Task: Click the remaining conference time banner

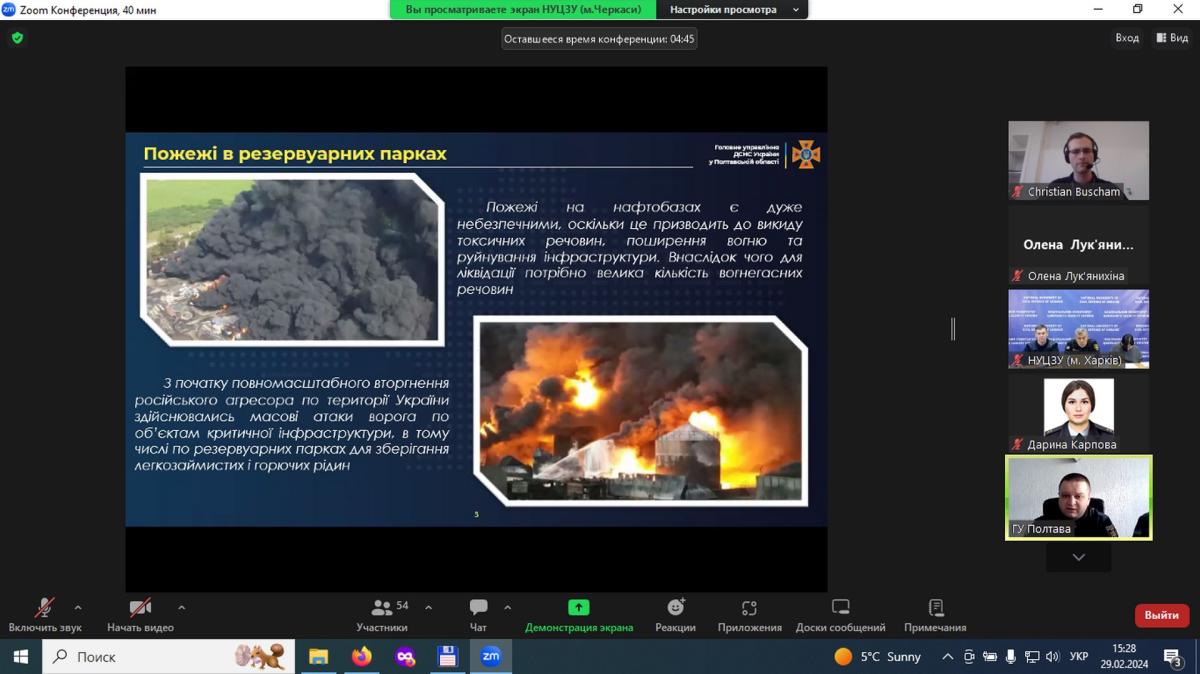Action: [599, 39]
